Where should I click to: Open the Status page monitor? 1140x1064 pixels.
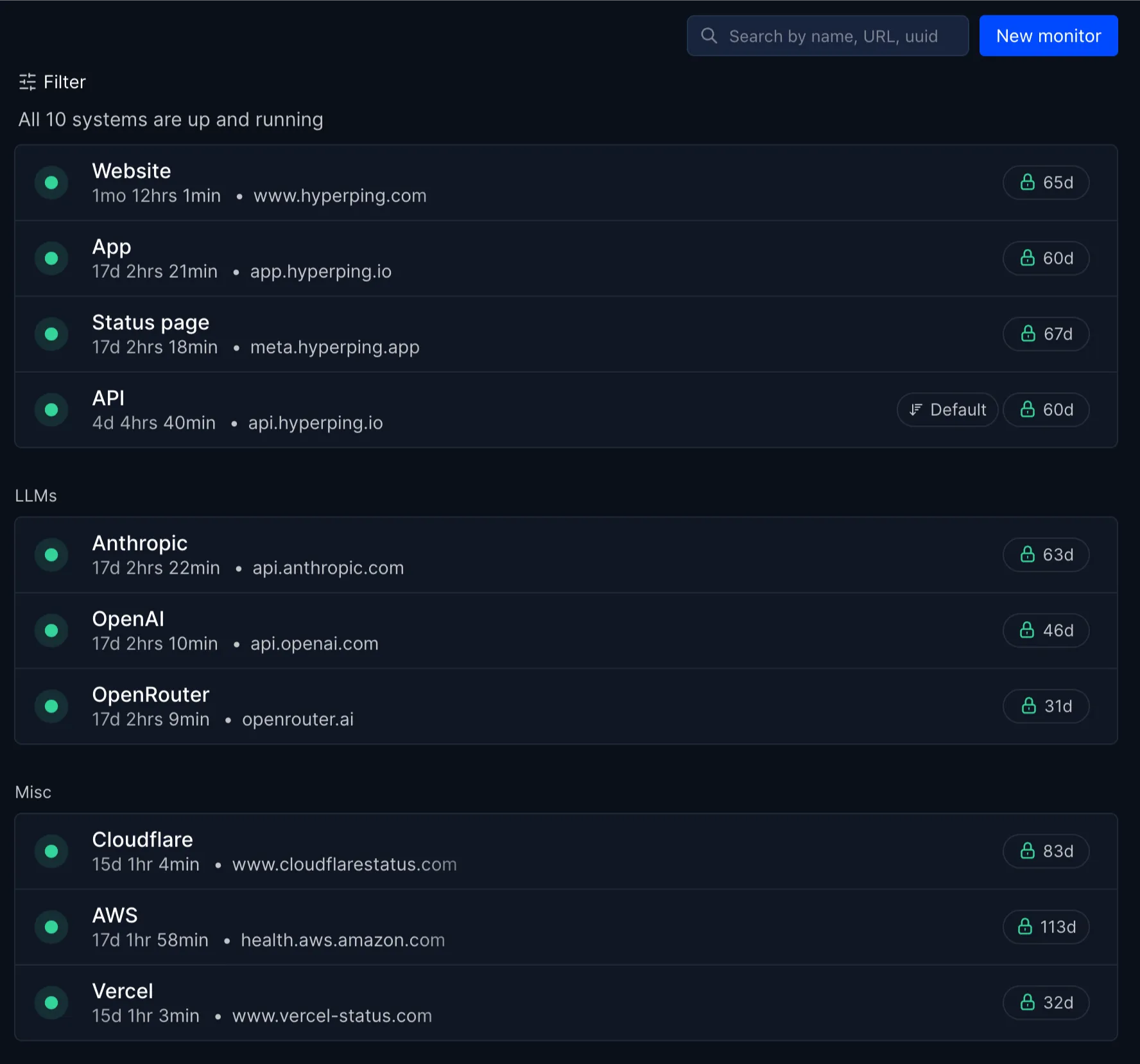tap(566, 334)
